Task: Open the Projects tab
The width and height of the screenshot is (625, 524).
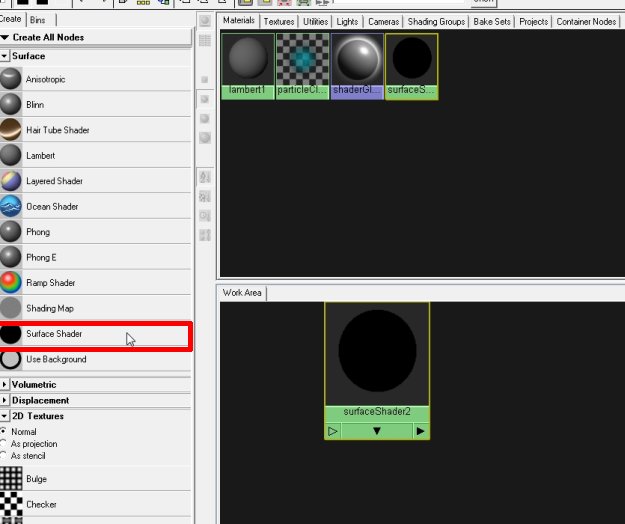Action: [x=533, y=22]
